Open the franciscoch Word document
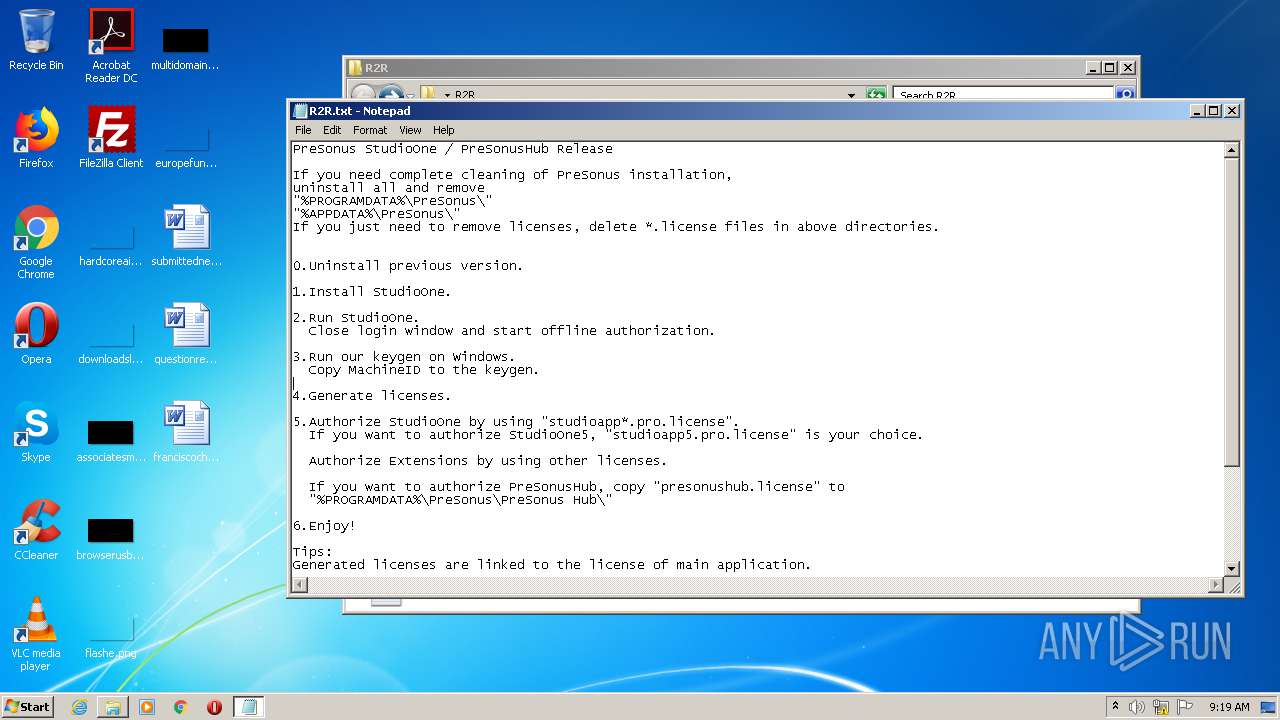The width and height of the screenshot is (1280, 720). 186,432
